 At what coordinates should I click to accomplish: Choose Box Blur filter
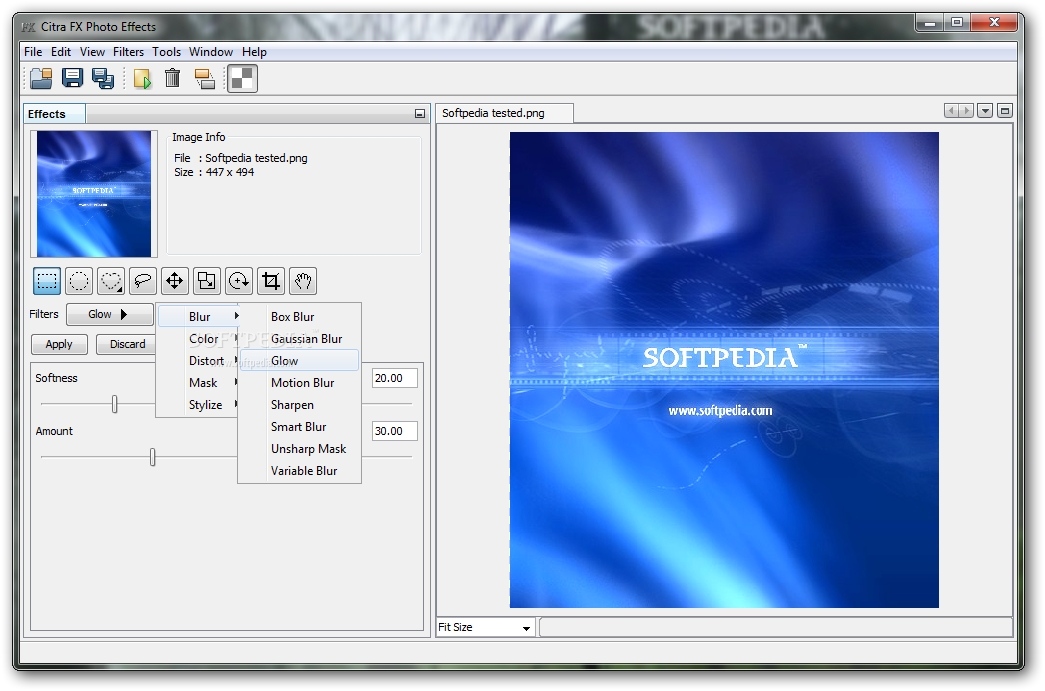pyautogui.click(x=299, y=317)
